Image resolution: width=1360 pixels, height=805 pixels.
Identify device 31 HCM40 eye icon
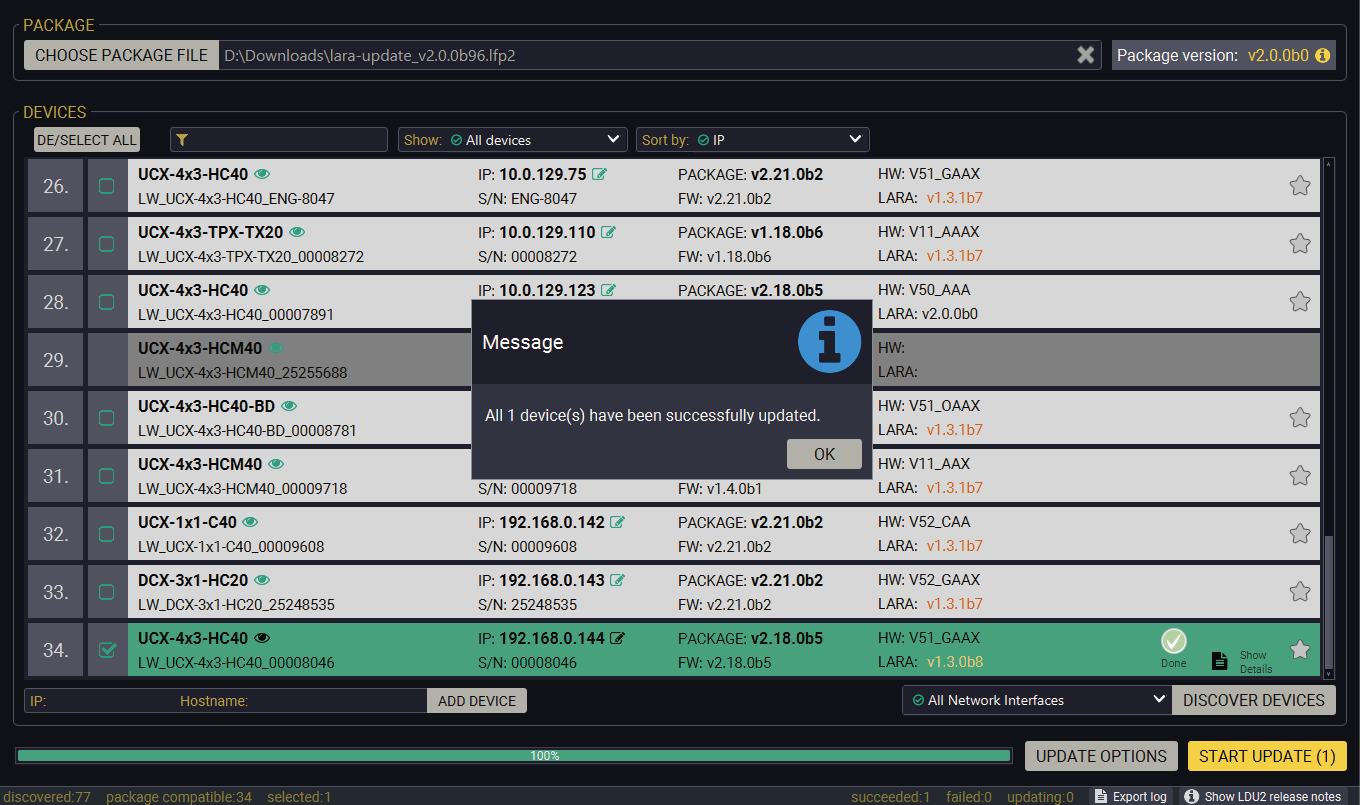(x=276, y=464)
